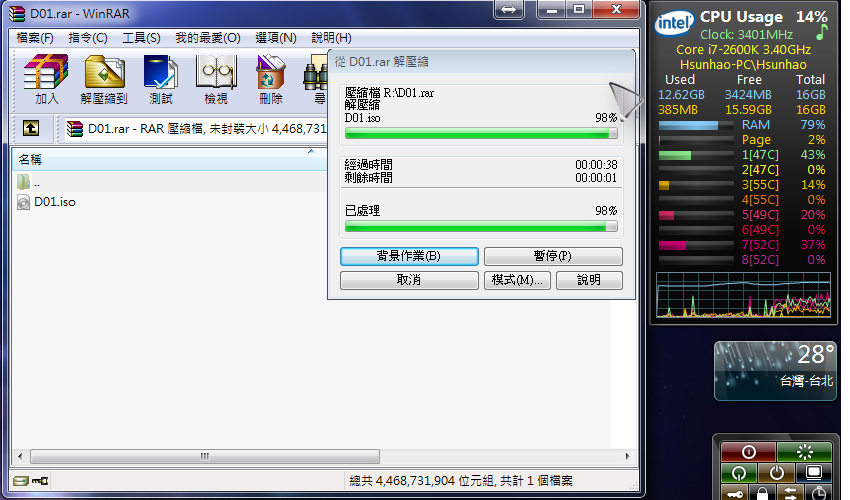Click the 背景作業(B) background button
This screenshot has height=500, width=850.
point(408,256)
